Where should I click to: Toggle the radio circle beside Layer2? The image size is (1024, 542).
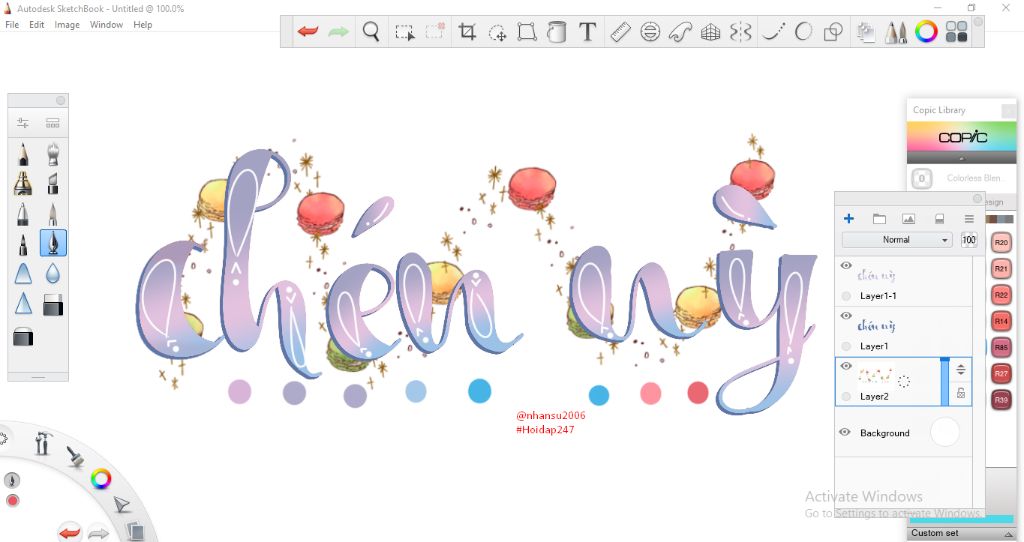coord(846,397)
